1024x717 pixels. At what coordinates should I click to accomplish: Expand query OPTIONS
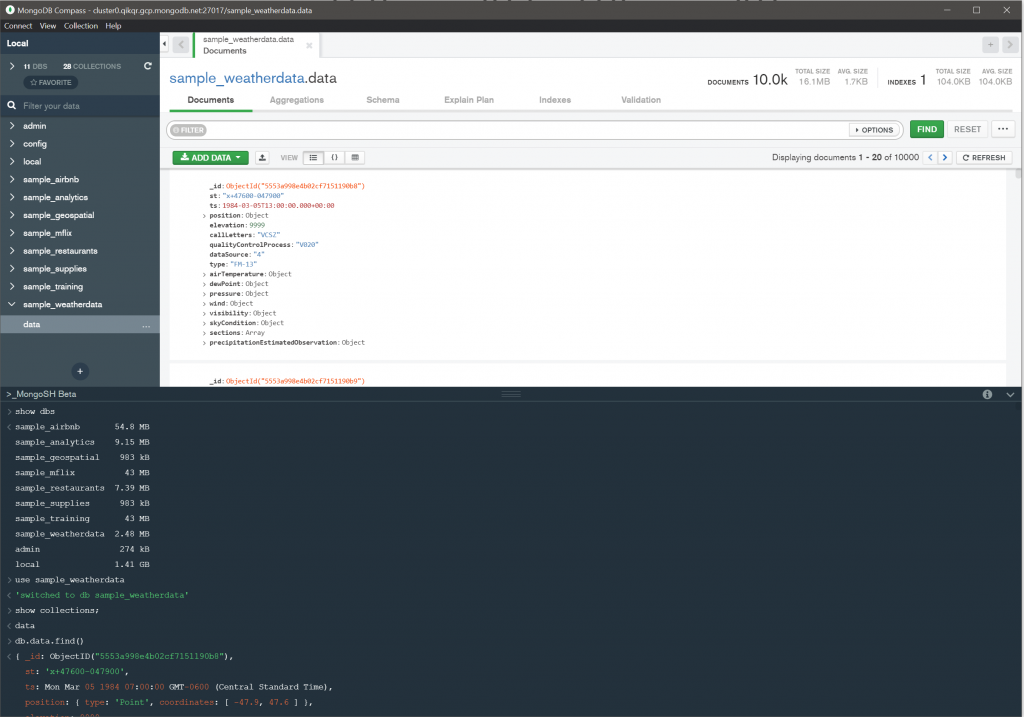point(874,130)
